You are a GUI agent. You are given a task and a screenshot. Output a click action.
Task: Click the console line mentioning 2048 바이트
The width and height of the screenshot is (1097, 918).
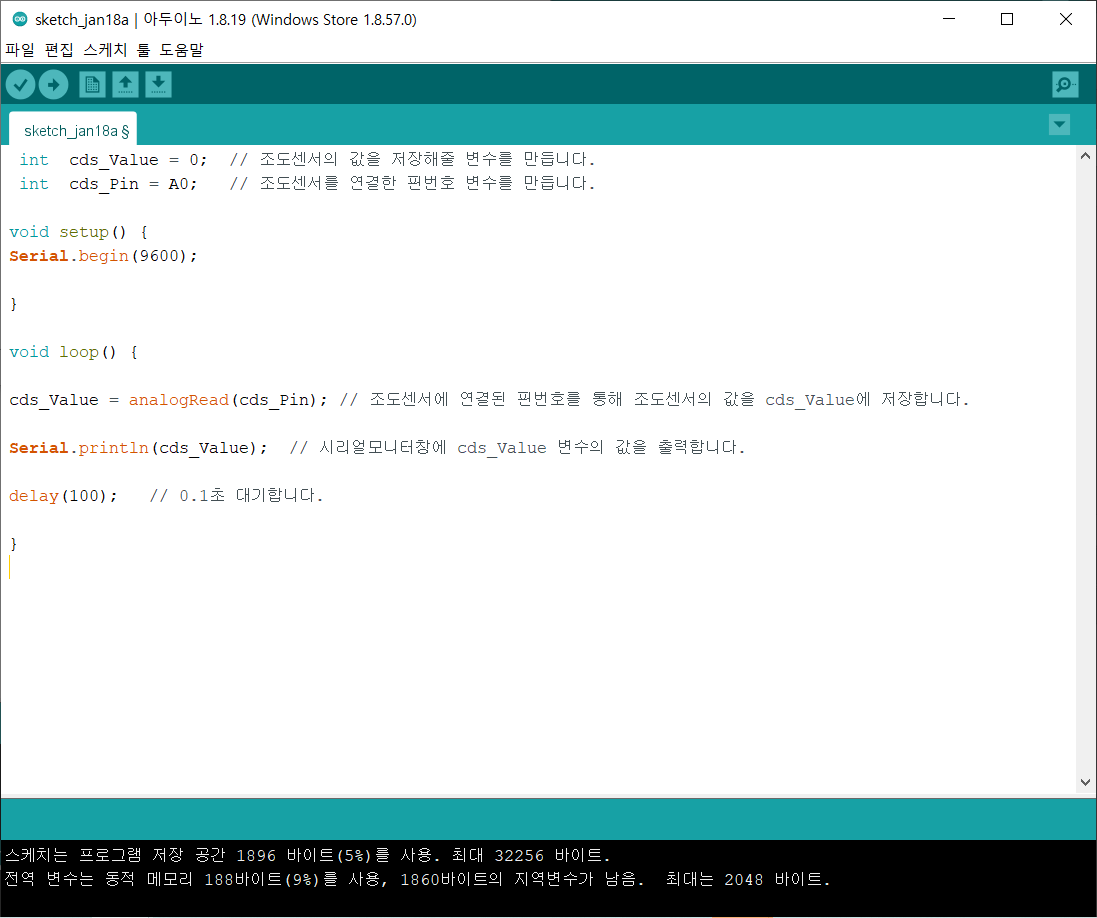click(x=418, y=879)
